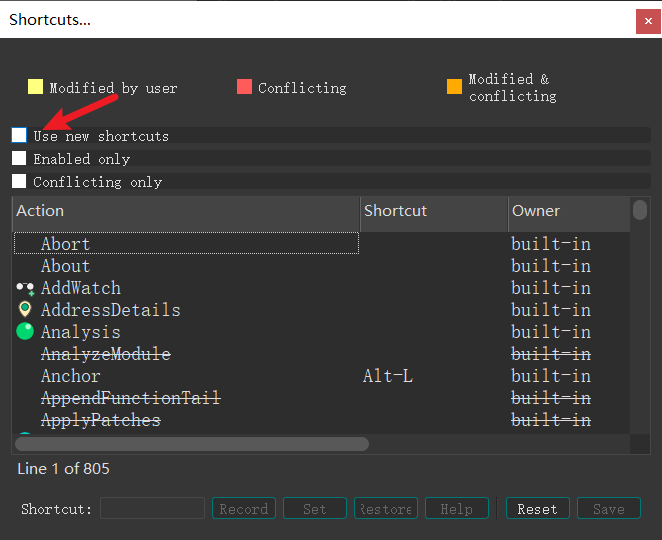This screenshot has width=662, height=540.
Task: Click the AddressDetails location pin icon
Action: 25,310
